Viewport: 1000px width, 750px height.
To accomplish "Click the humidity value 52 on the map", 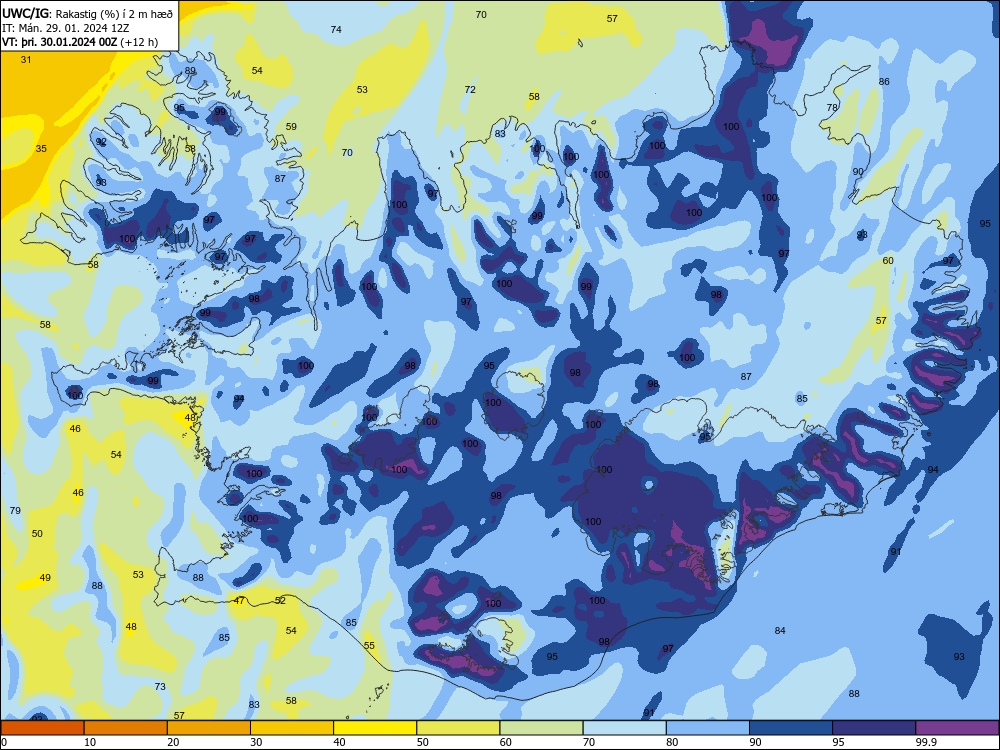I will 280,600.
